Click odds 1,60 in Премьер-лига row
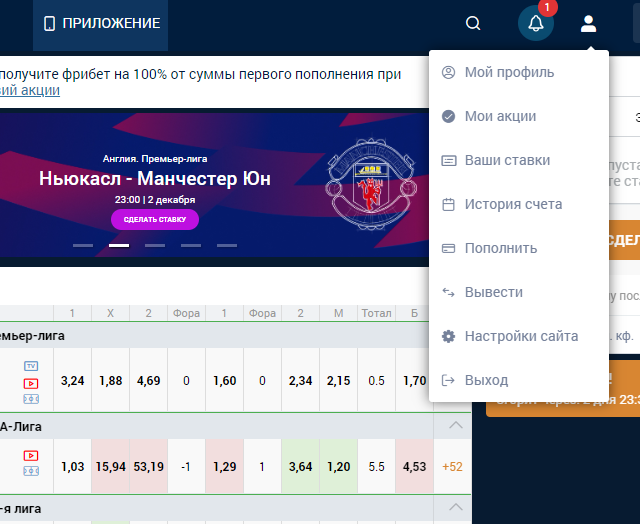Viewport: 640px width, 524px height. (x=224, y=381)
